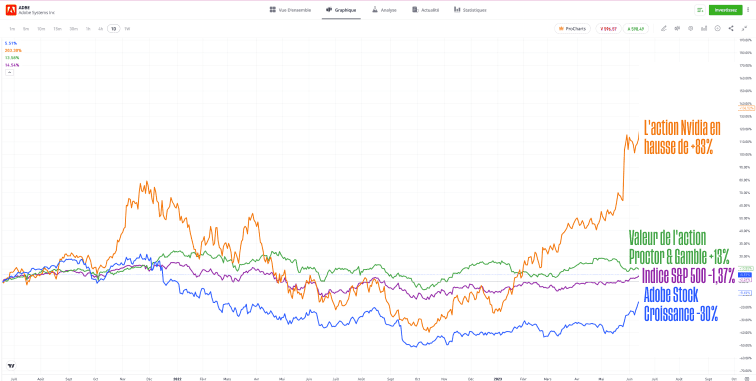The width and height of the screenshot is (756, 381).
Task: Select the 15m interval
Action: coord(57,29)
